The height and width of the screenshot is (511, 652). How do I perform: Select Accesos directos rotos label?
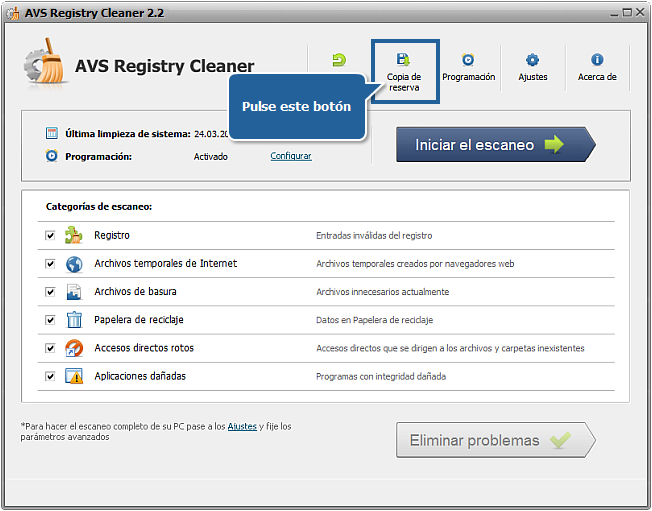(144, 348)
